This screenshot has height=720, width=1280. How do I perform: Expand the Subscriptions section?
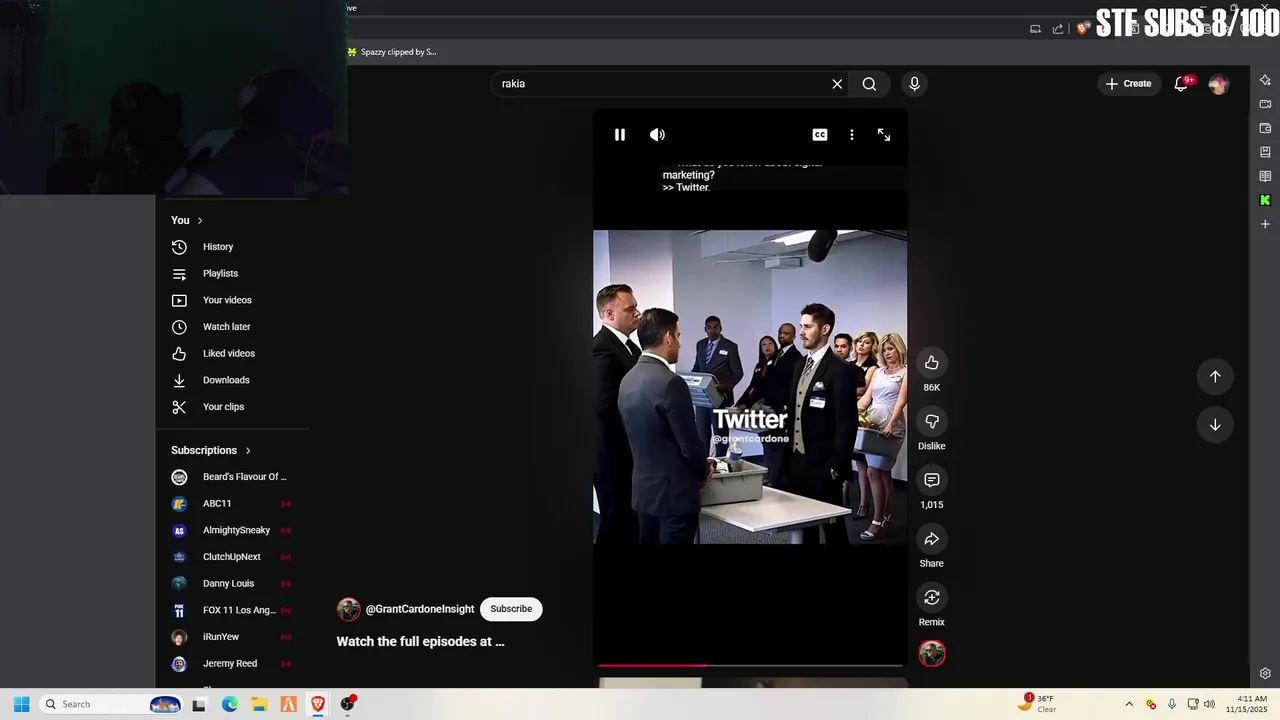click(x=211, y=451)
